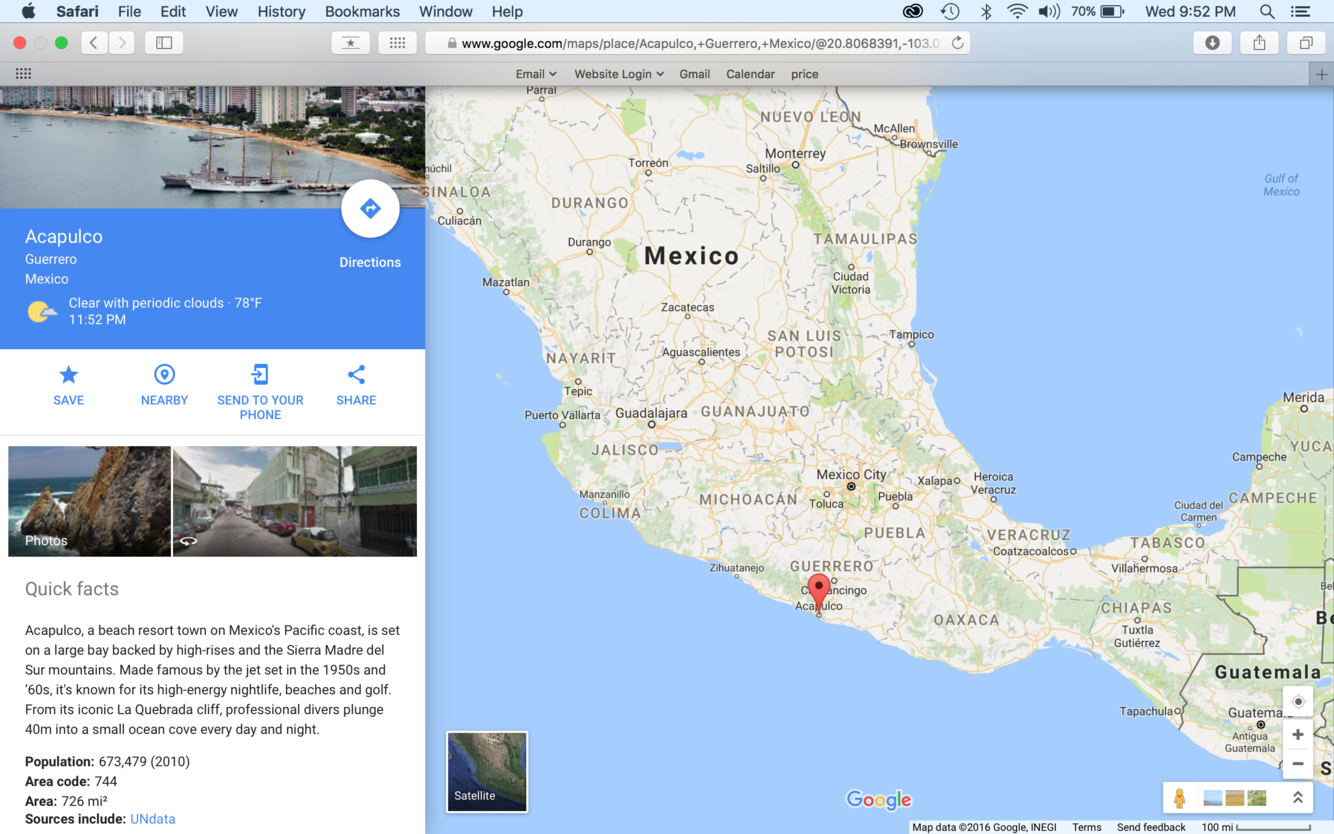Show the Safari downloads
1334x834 pixels.
coord(1212,43)
